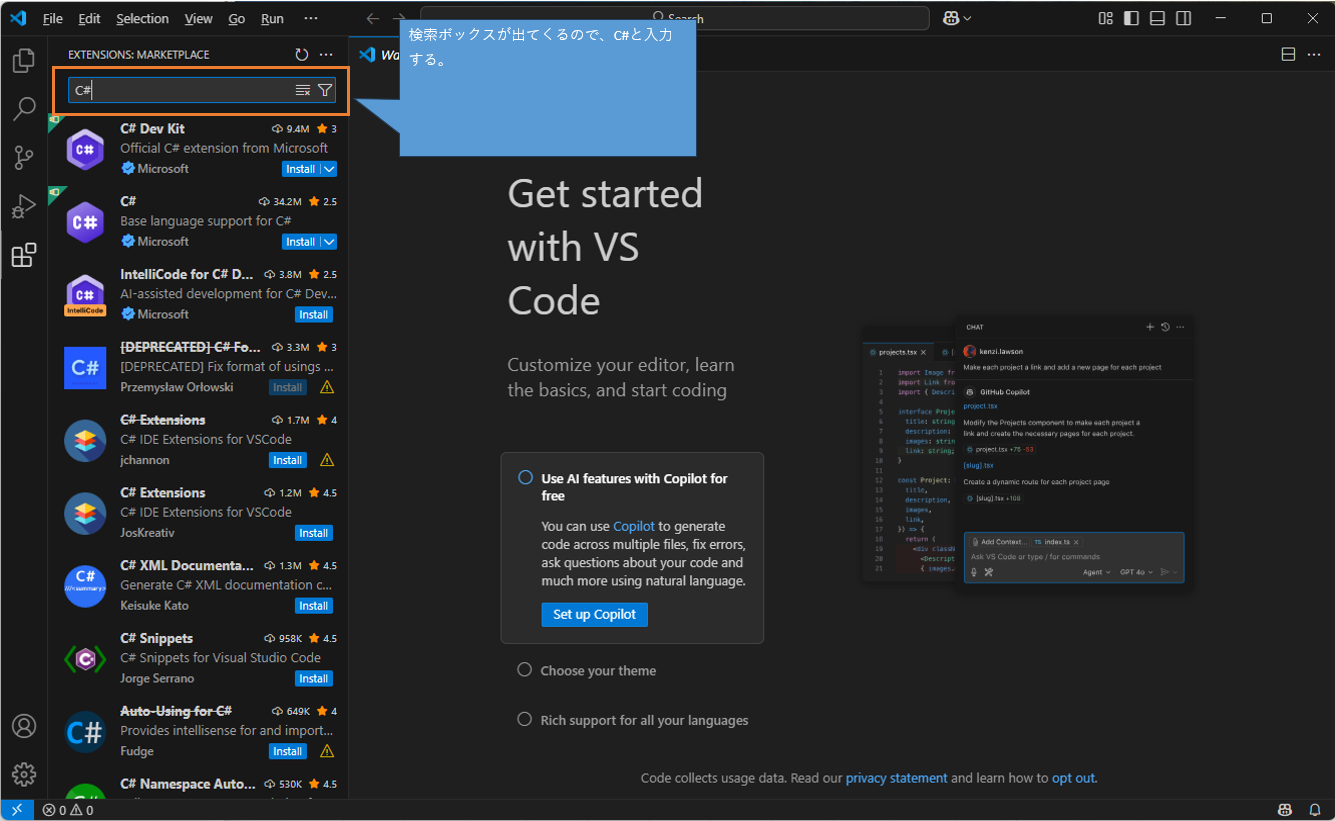Viewport: 1335px width, 821px height.
Task: Open the Source Control view
Action: pos(24,158)
